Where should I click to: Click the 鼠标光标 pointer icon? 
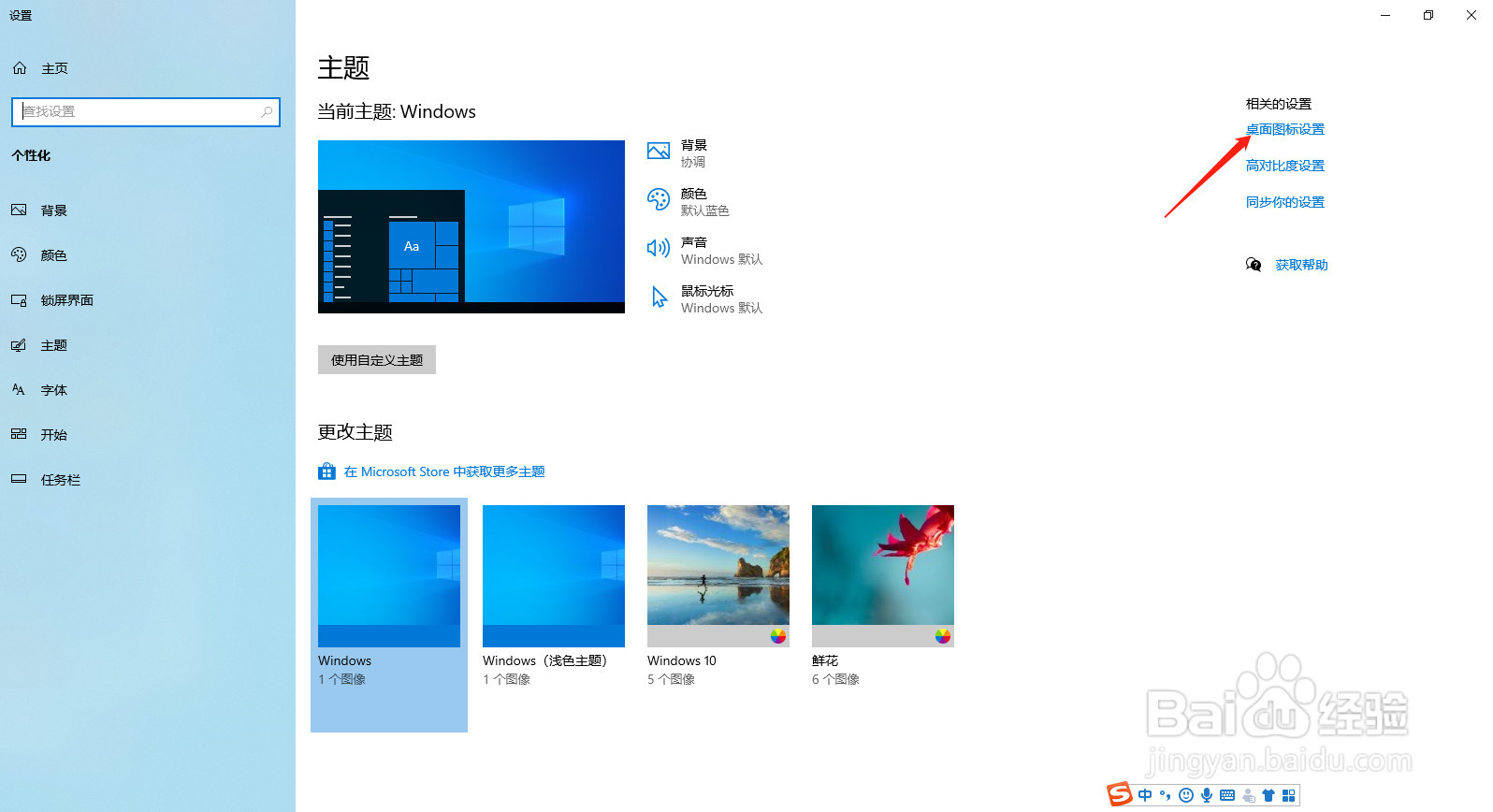(660, 297)
